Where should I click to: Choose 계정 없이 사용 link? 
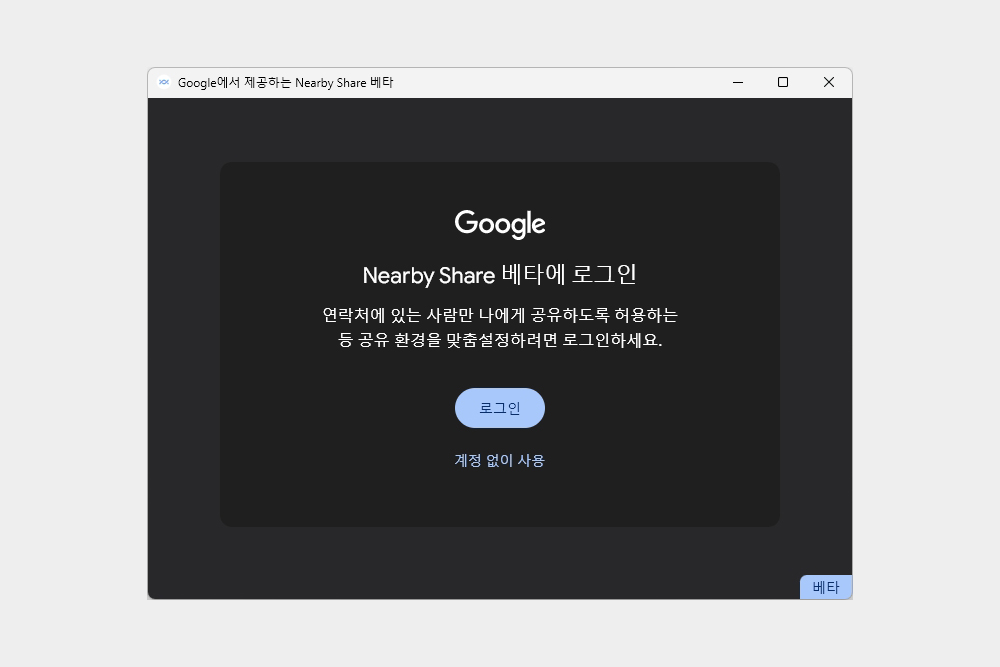(499, 460)
